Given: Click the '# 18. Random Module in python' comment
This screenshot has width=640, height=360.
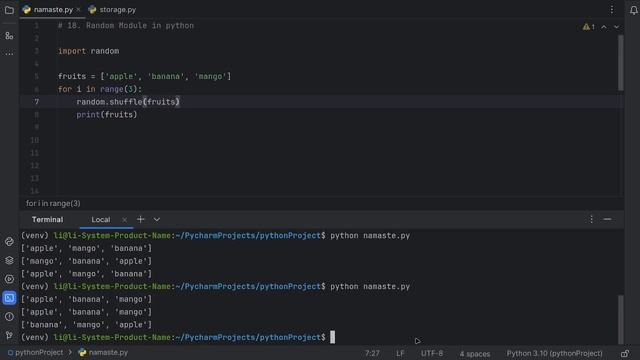Looking at the screenshot, I should coord(126,25).
